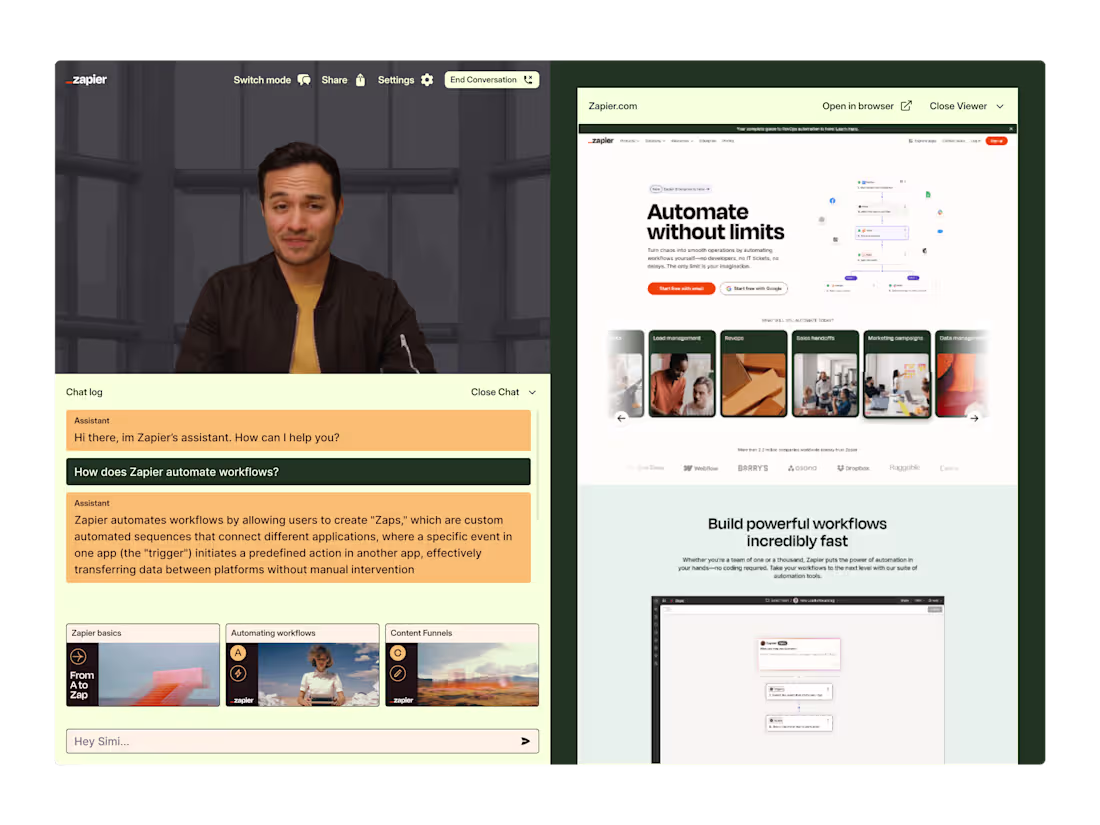Click the orange 'Start free with email' button

pyautogui.click(x=680, y=288)
